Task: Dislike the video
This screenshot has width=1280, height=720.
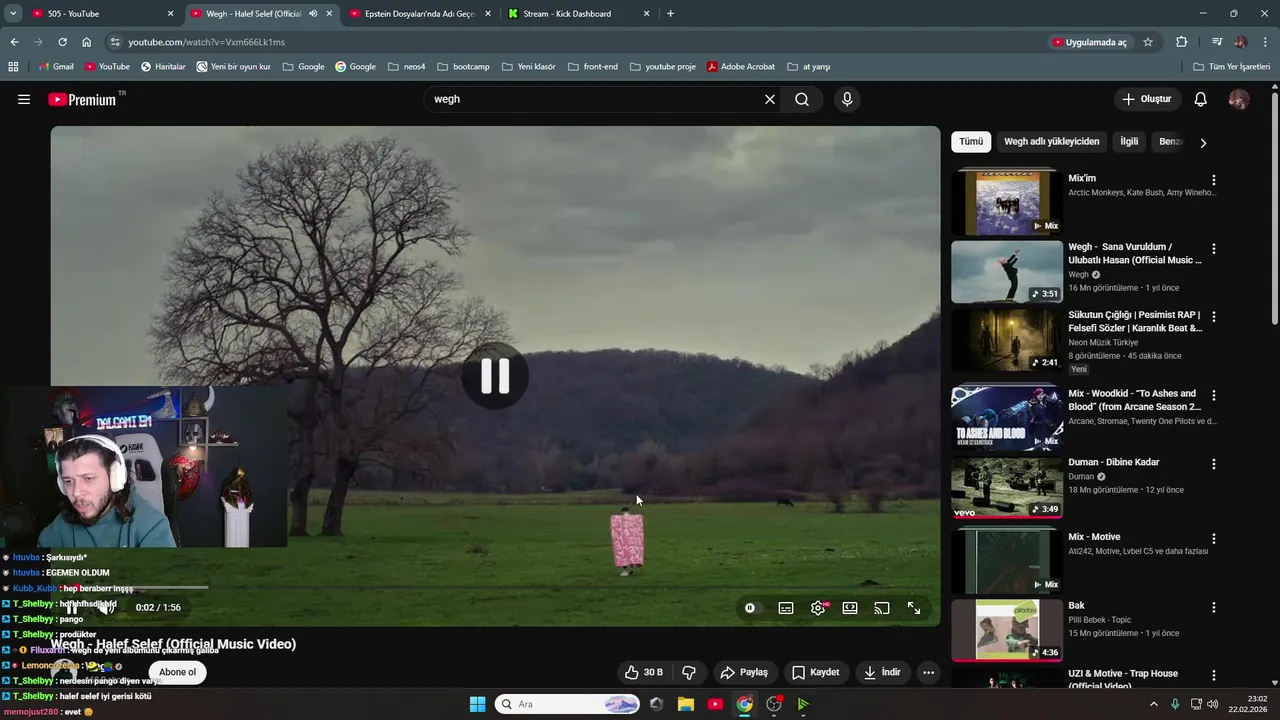Action: pyautogui.click(x=689, y=672)
